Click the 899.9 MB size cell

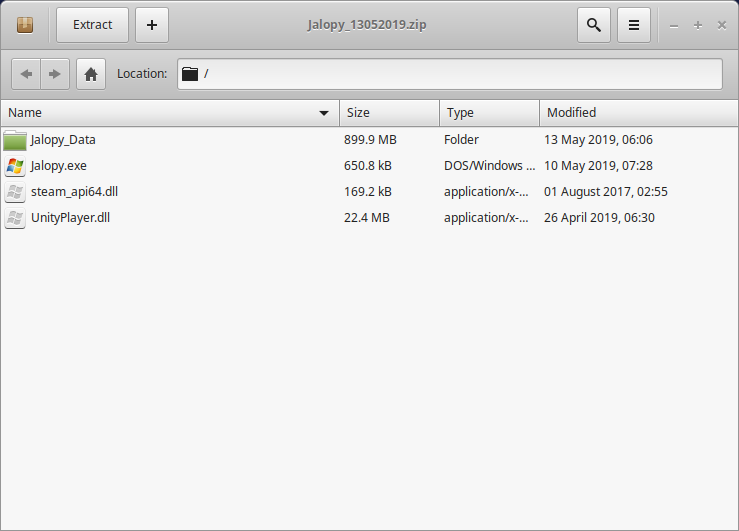pyautogui.click(x=370, y=140)
